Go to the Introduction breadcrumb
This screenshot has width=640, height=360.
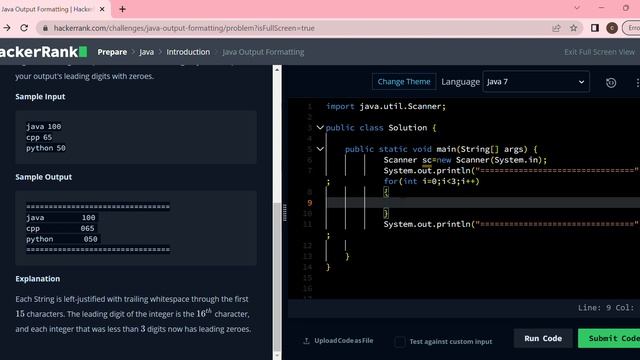(188, 52)
